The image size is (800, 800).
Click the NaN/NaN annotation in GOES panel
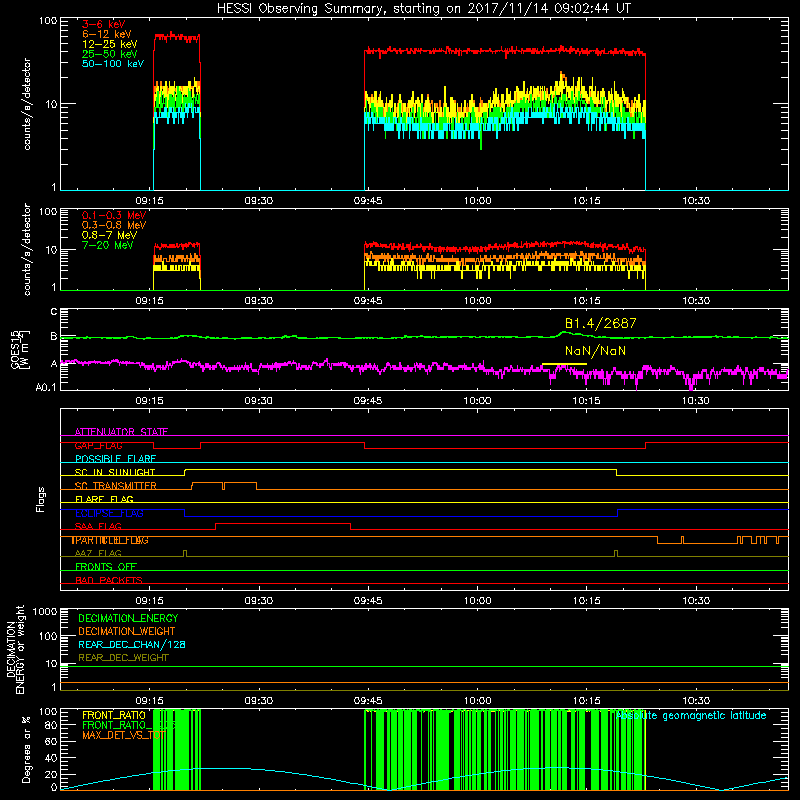[x=595, y=351]
